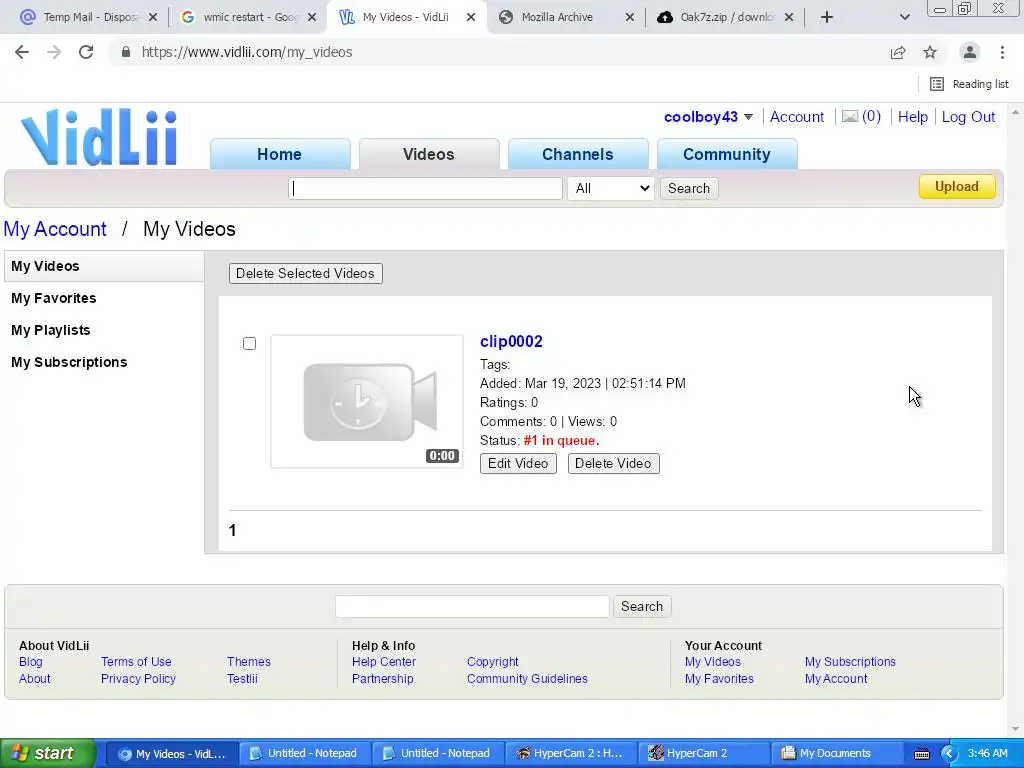Click the browser back arrow
The height and width of the screenshot is (768, 1024).
coord(22,52)
